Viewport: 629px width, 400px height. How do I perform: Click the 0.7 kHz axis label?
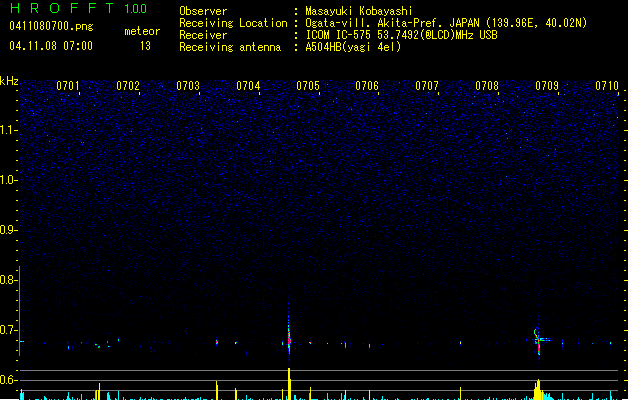click(x=8, y=330)
